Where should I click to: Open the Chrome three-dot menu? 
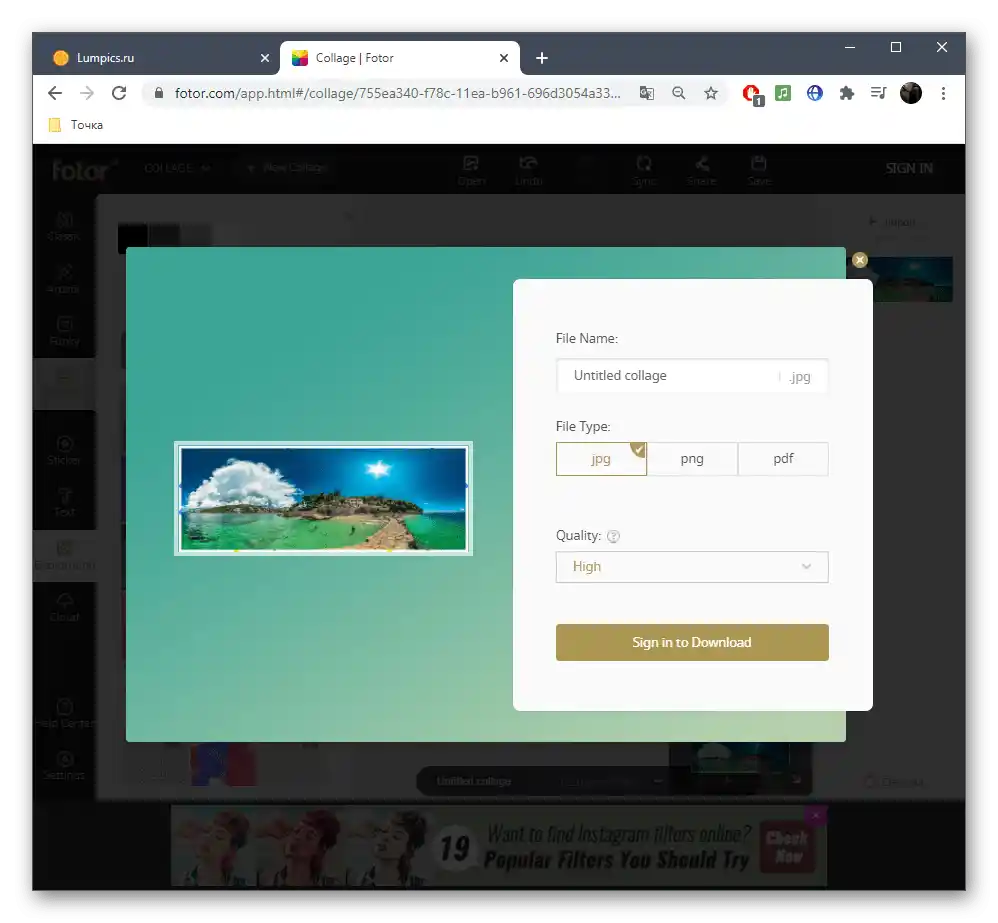[943, 94]
